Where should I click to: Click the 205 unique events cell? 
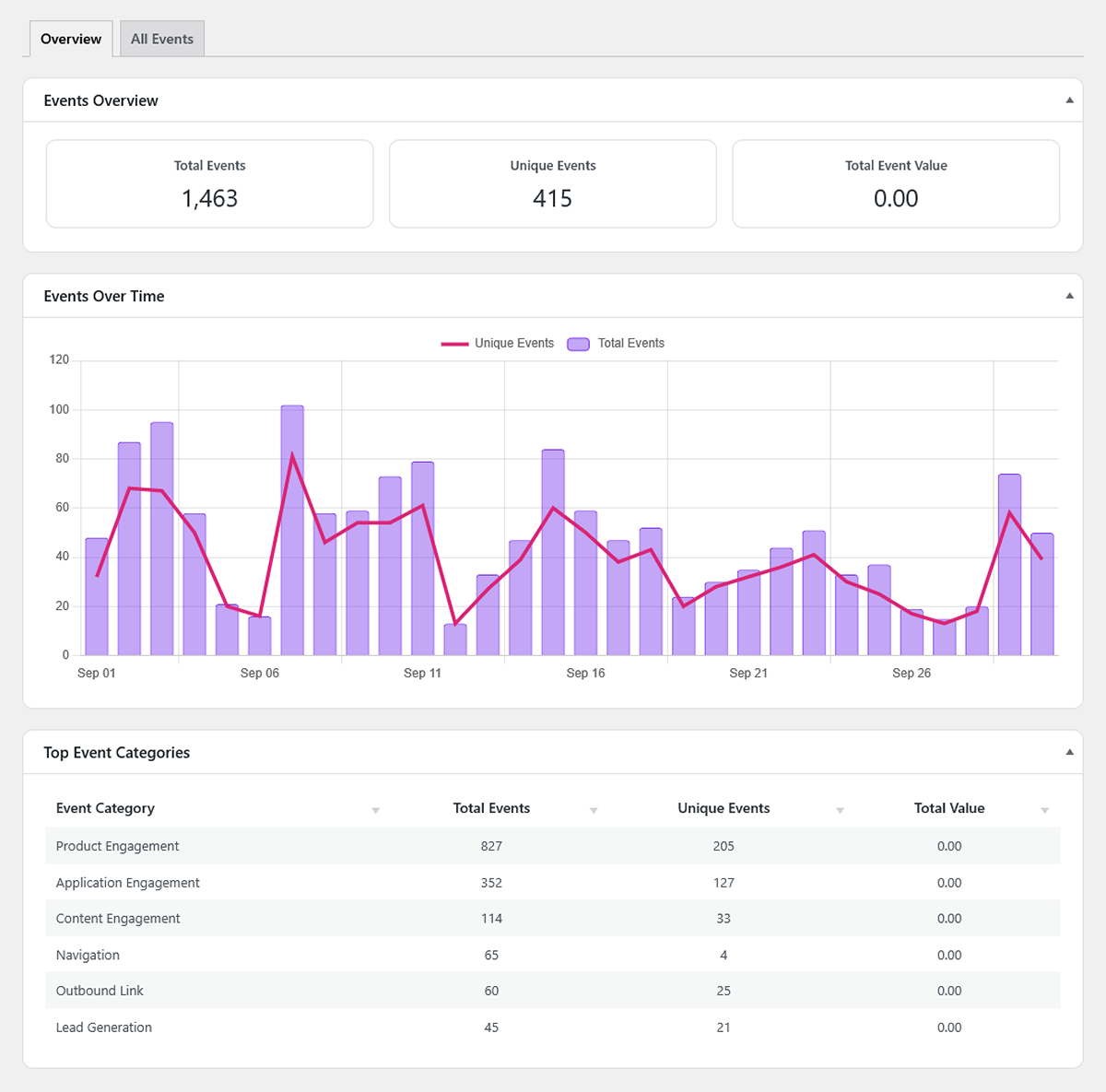pos(724,846)
